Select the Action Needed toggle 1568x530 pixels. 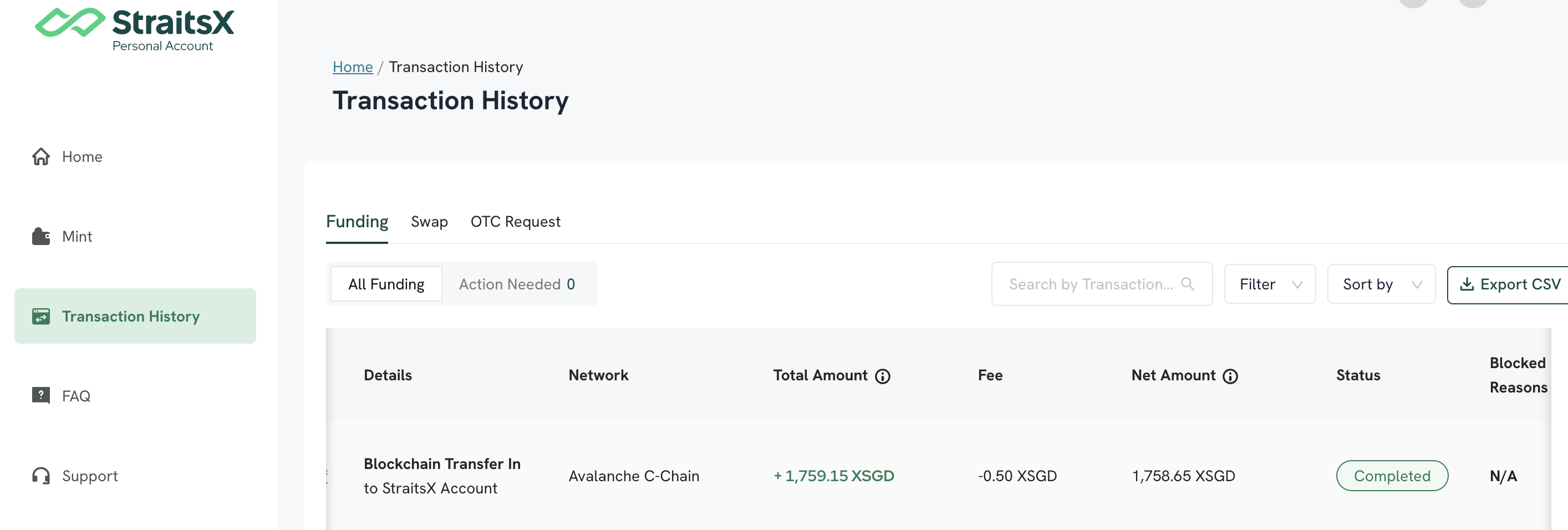[x=517, y=284]
